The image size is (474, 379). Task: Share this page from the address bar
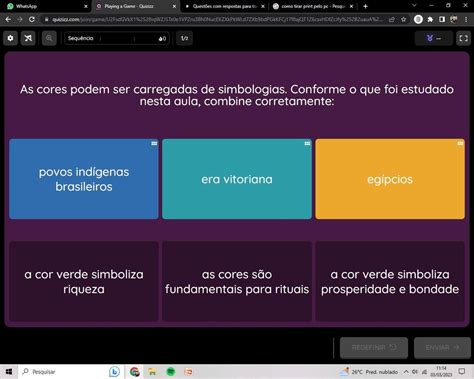[392, 19]
